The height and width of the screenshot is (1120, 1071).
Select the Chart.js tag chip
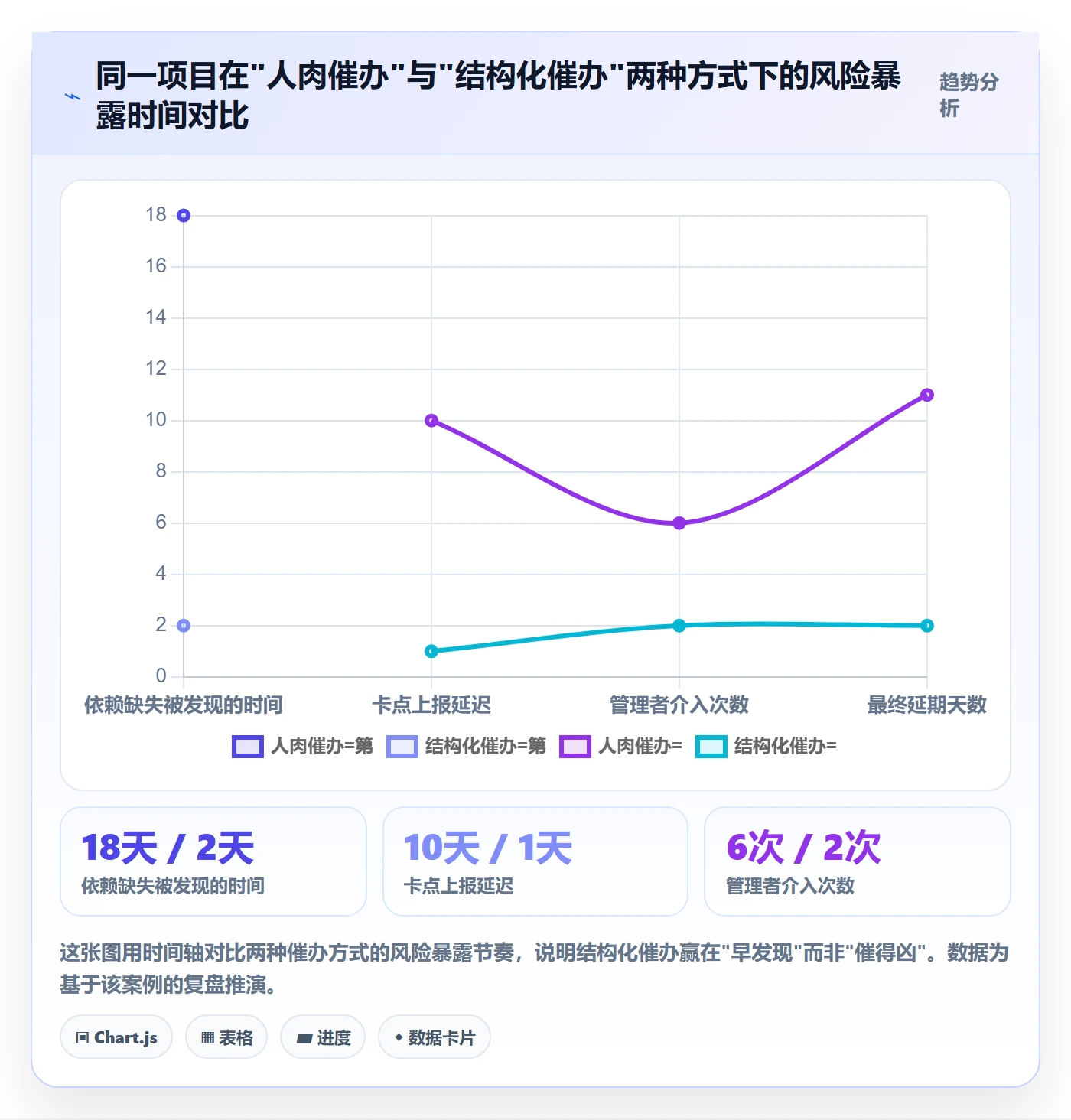click(x=116, y=1037)
